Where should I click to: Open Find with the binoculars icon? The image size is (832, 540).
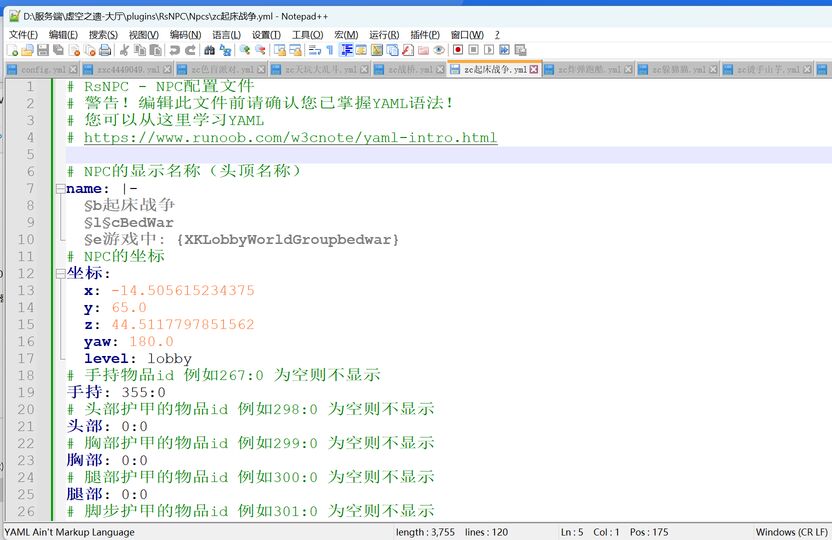click(210, 50)
